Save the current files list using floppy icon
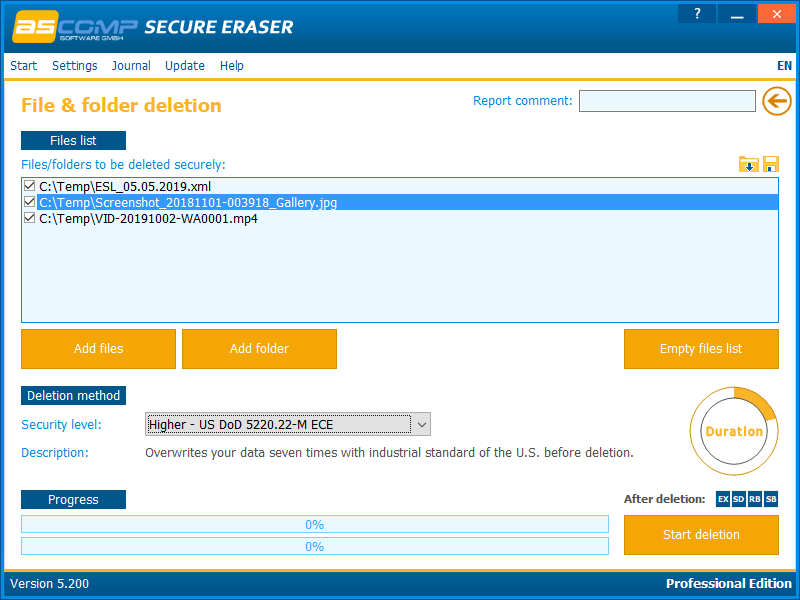 tap(769, 163)
